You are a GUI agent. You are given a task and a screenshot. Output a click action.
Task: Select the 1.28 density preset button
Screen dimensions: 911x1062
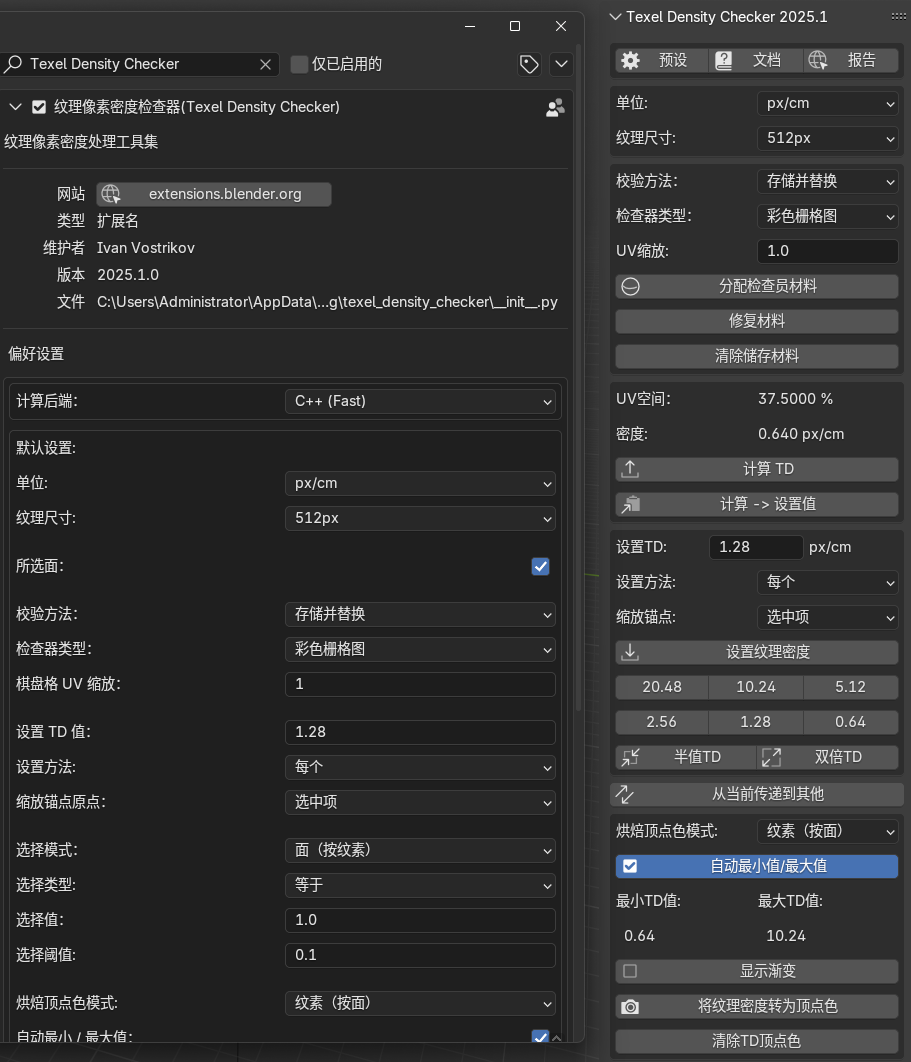click(x=756, y=722)
